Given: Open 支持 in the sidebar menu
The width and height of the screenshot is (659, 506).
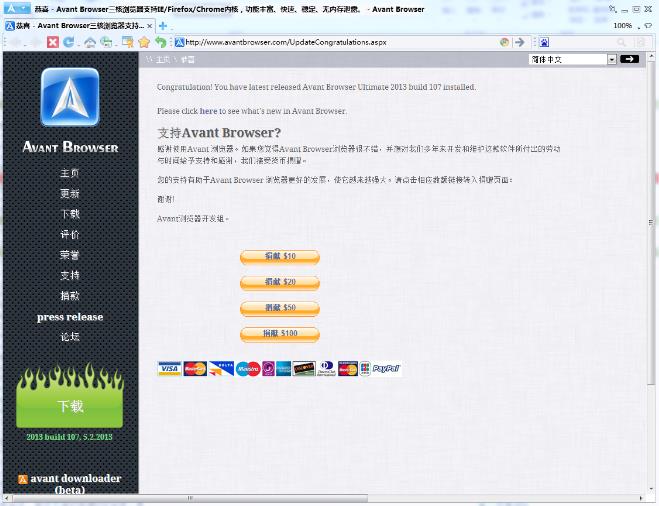Looking at the screenshot, I should (x=70, y=275).
